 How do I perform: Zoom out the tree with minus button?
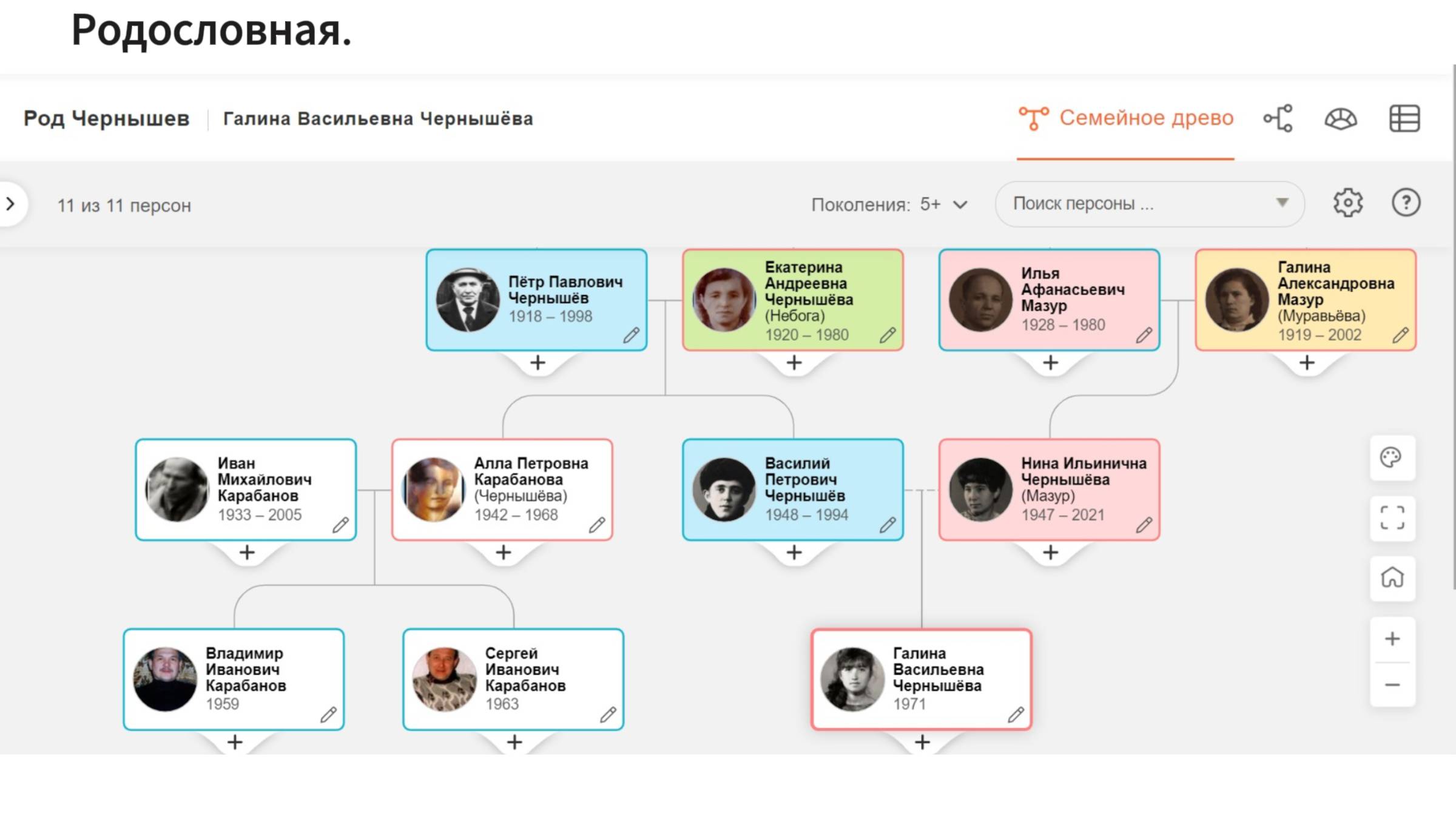coord(1392,686)
